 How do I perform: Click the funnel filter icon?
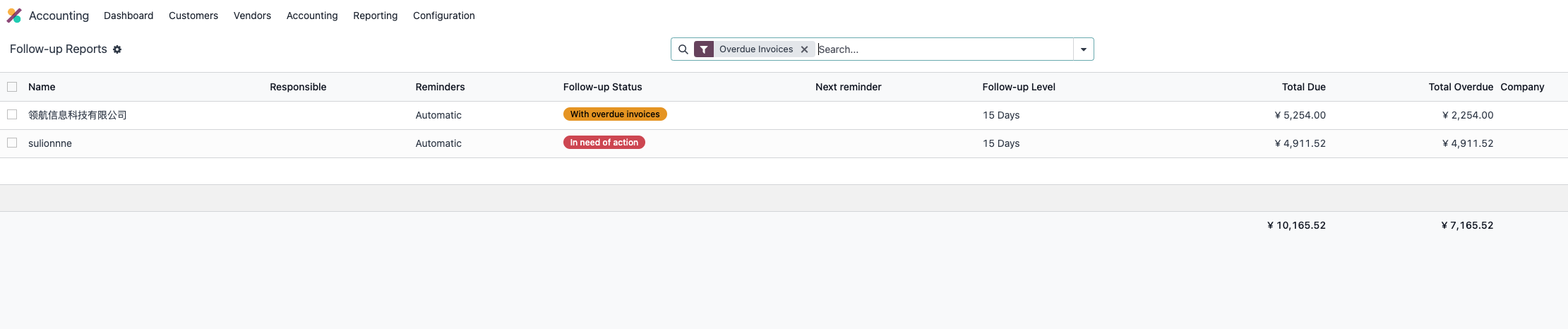click(x=704, y=49)
